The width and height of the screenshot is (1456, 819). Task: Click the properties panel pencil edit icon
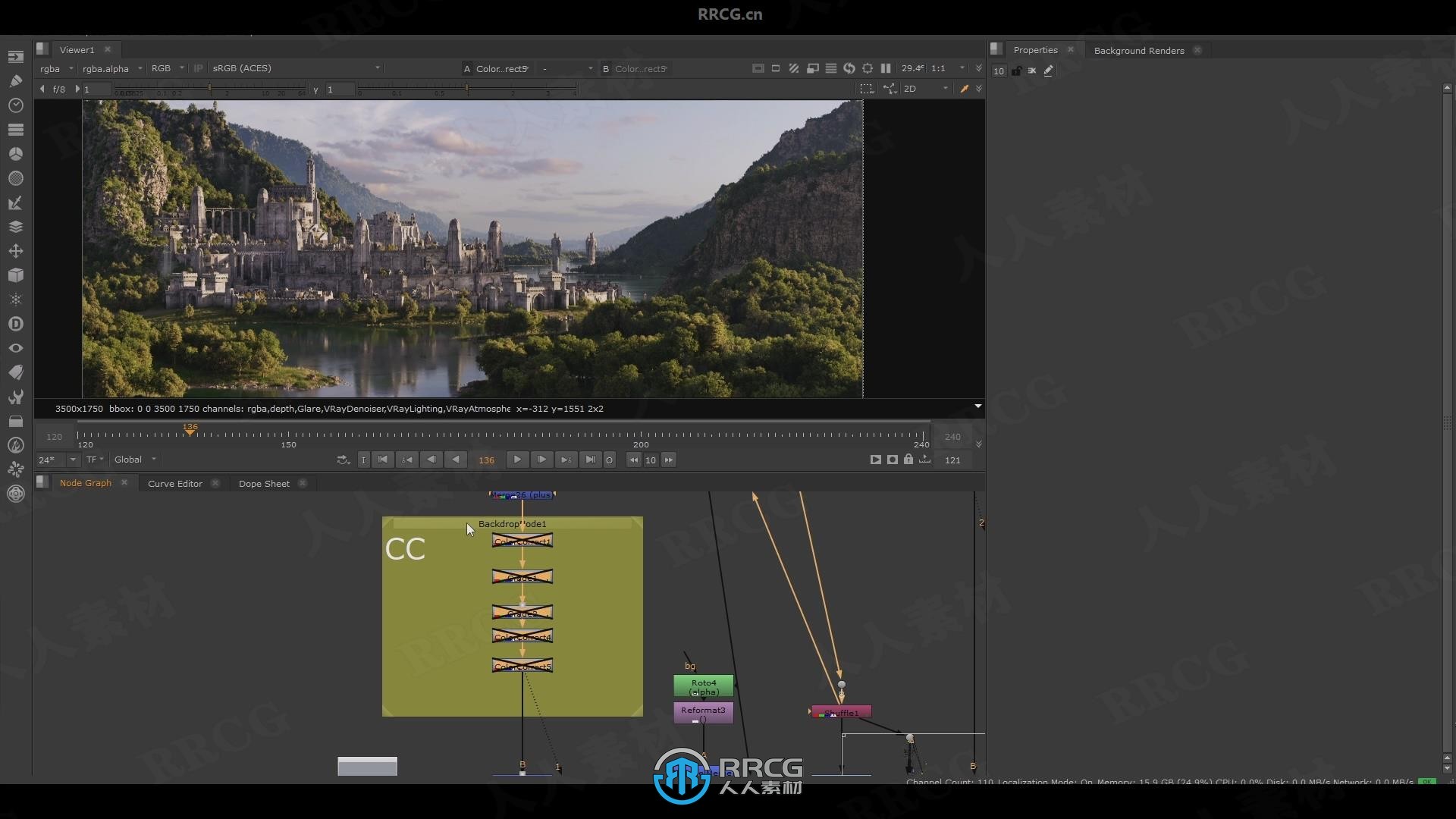tap(1049, 71)
